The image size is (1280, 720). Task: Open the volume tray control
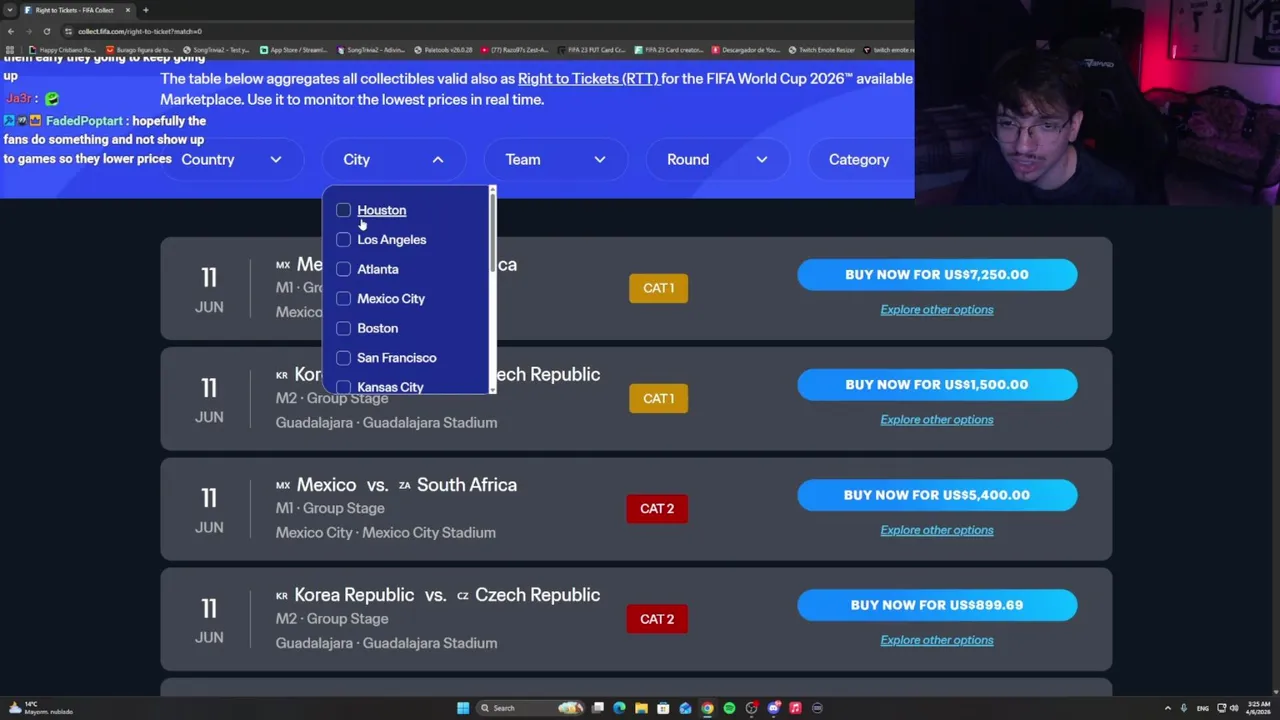click(x=1233, y=708)
